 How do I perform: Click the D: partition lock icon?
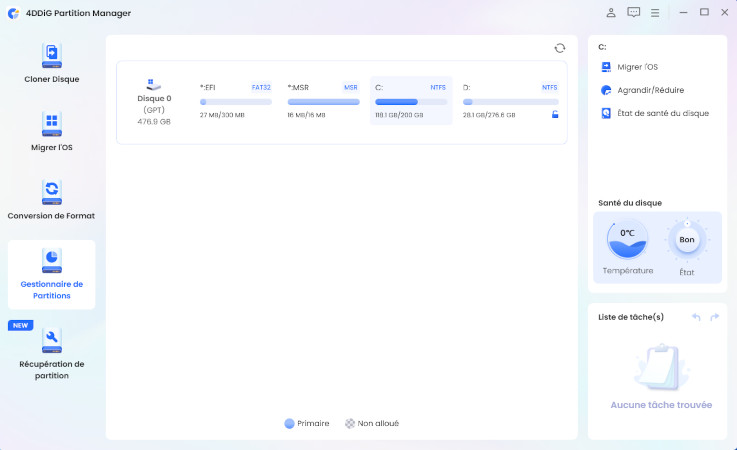pyautogui.click(x=555, y=115)
